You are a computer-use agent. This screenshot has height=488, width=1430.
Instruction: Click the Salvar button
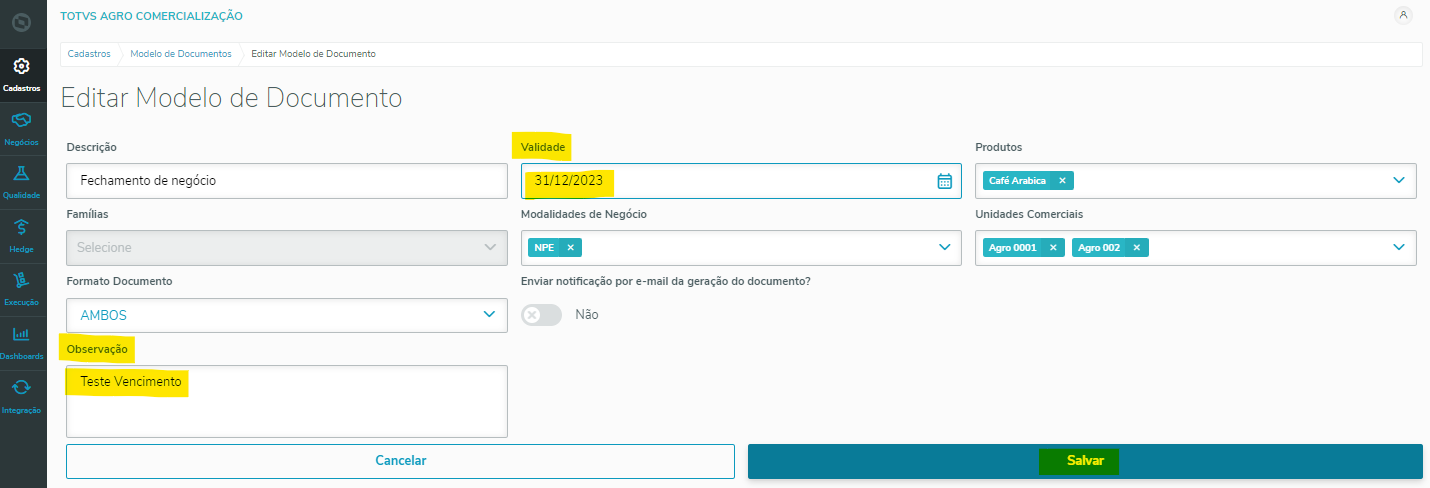[1085, 461]
